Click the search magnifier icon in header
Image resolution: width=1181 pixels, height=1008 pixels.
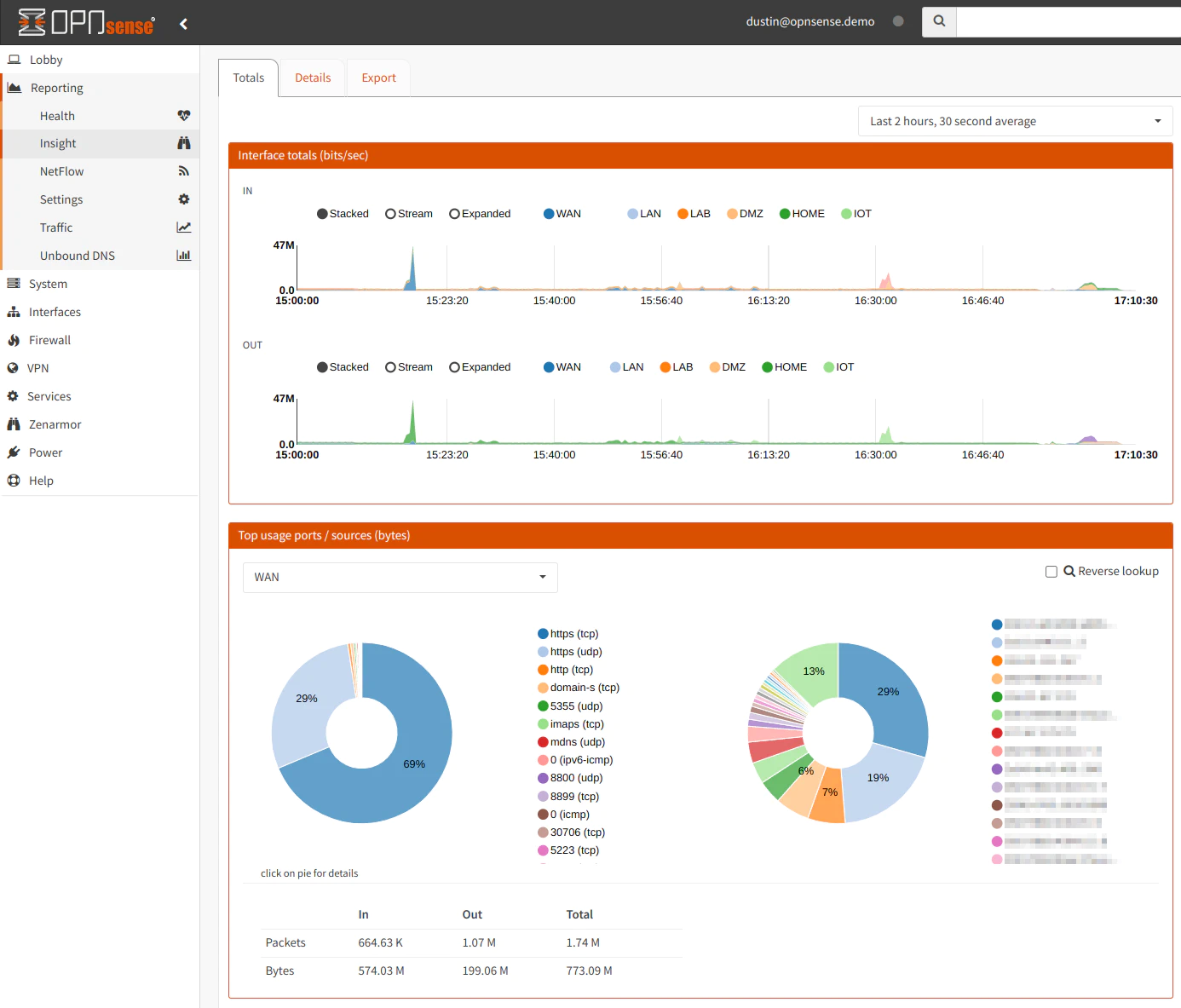click(939, 22)
